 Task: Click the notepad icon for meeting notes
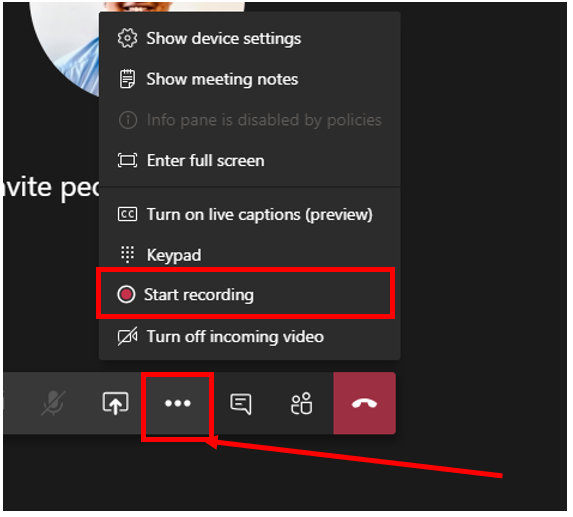(127, 79)
